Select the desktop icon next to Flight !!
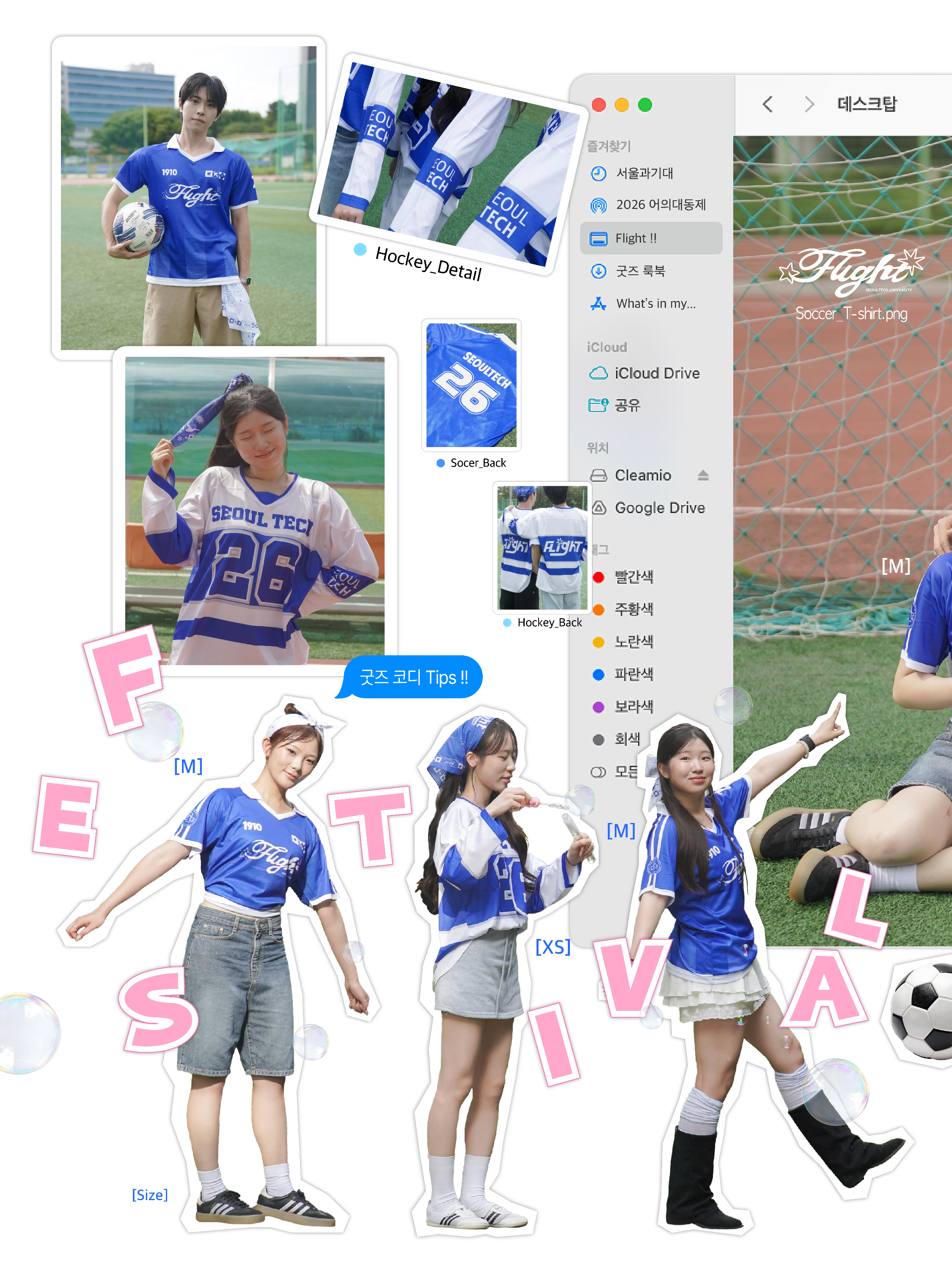The height and width of the screenshot is (1270, 952). tap(599, 238)
